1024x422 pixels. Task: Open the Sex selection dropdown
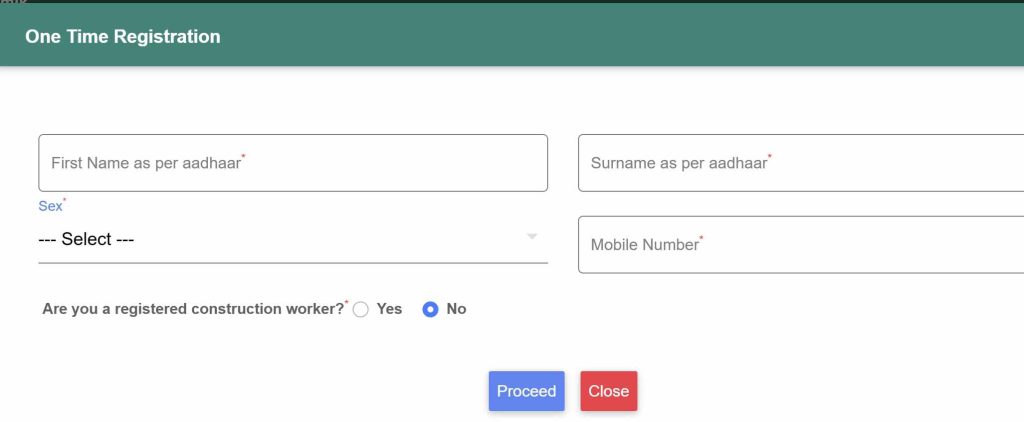(x=292, y=240)
